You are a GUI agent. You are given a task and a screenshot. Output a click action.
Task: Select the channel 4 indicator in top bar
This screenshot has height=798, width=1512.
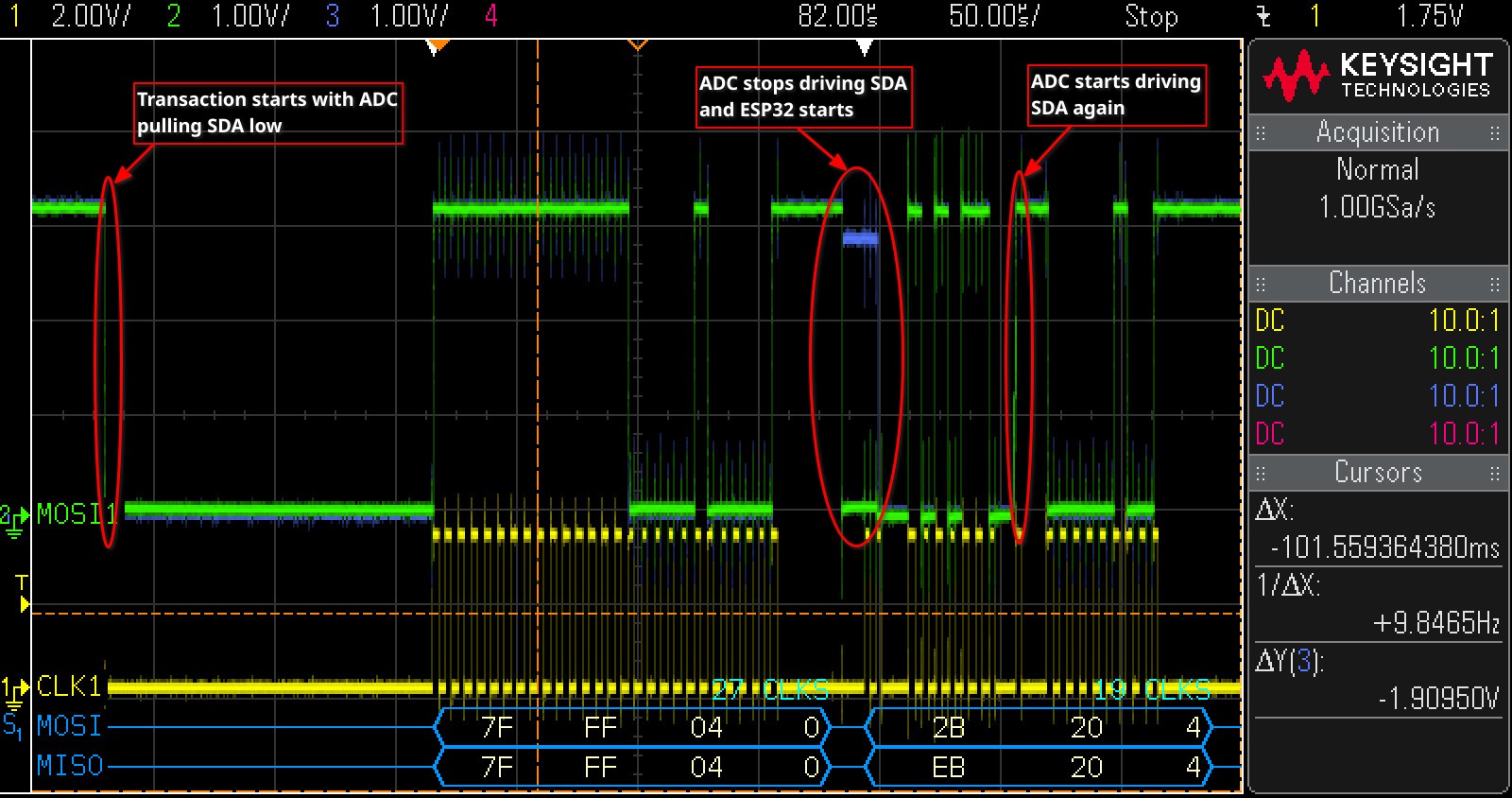coord(490,16)
